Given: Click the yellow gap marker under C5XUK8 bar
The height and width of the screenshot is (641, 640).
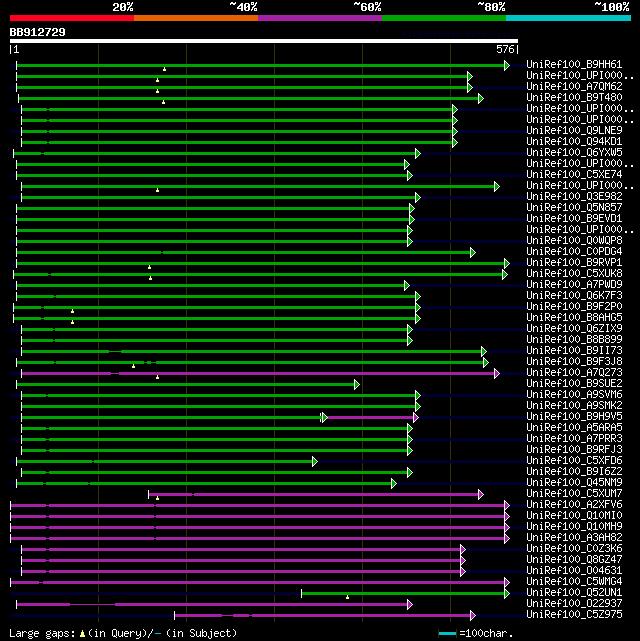Looking at the screenshot, I should coord(150,278).
